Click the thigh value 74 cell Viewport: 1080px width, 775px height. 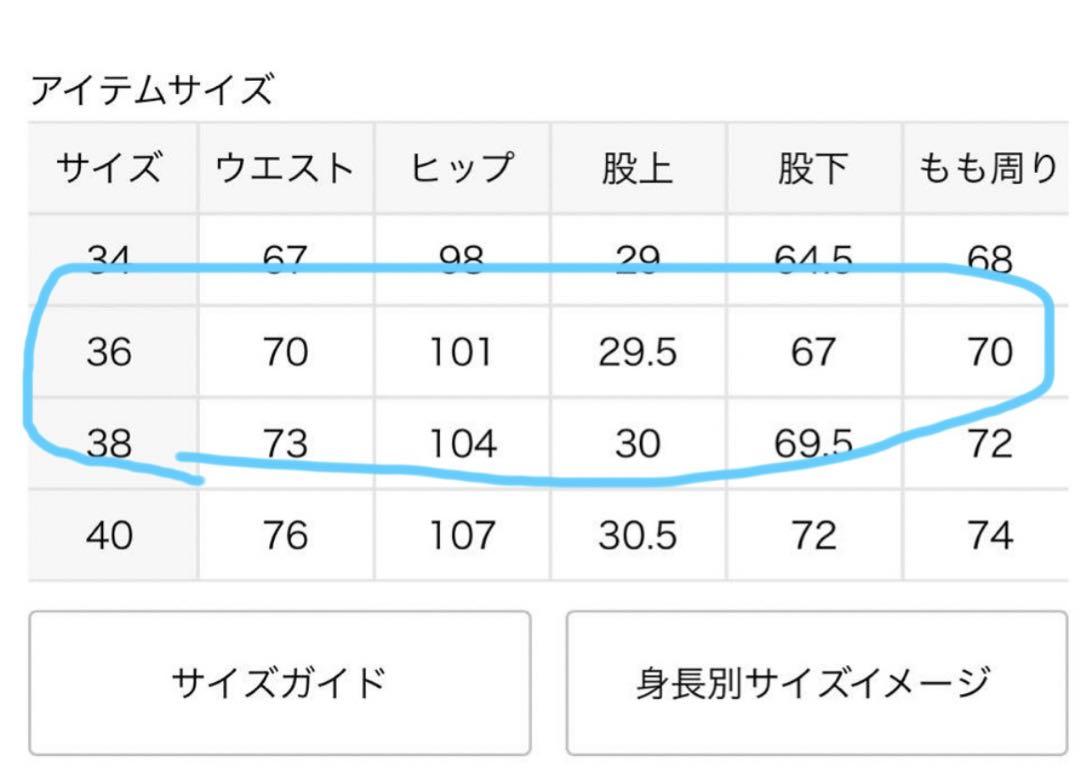tap(988, 535)
